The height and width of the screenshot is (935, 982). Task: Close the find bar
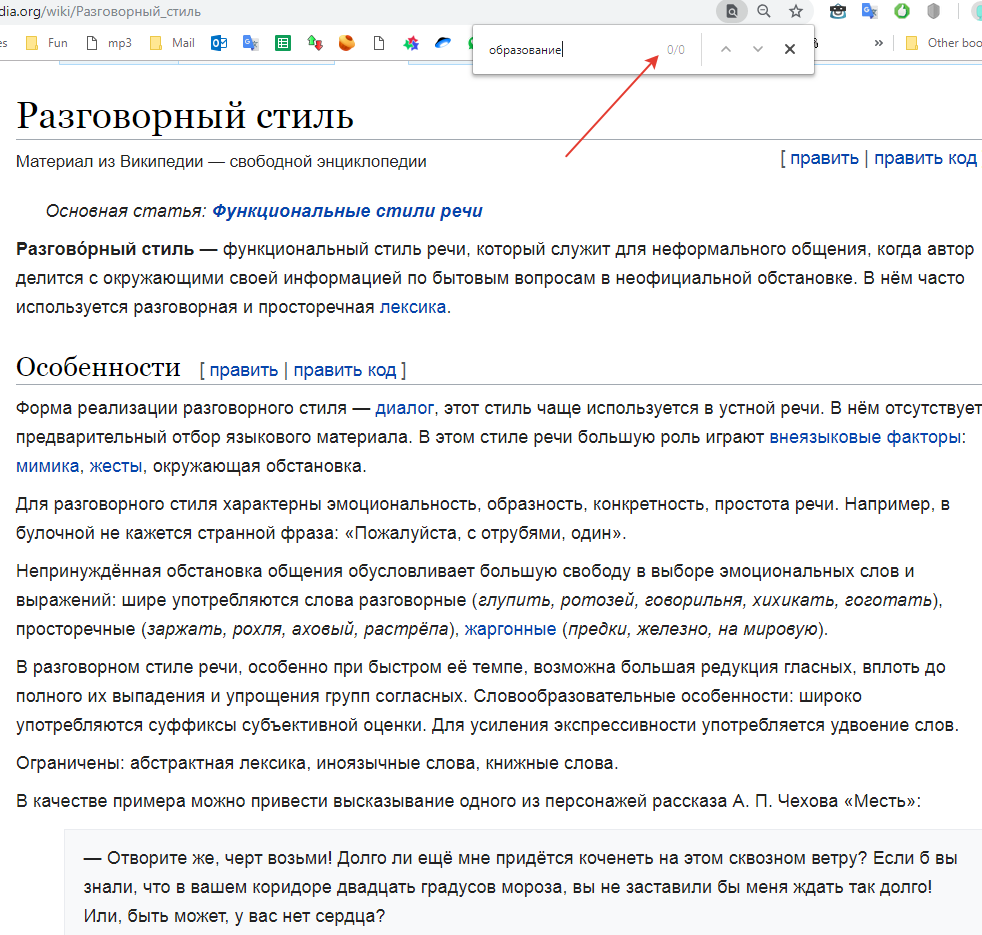click(x=790, y=49)
